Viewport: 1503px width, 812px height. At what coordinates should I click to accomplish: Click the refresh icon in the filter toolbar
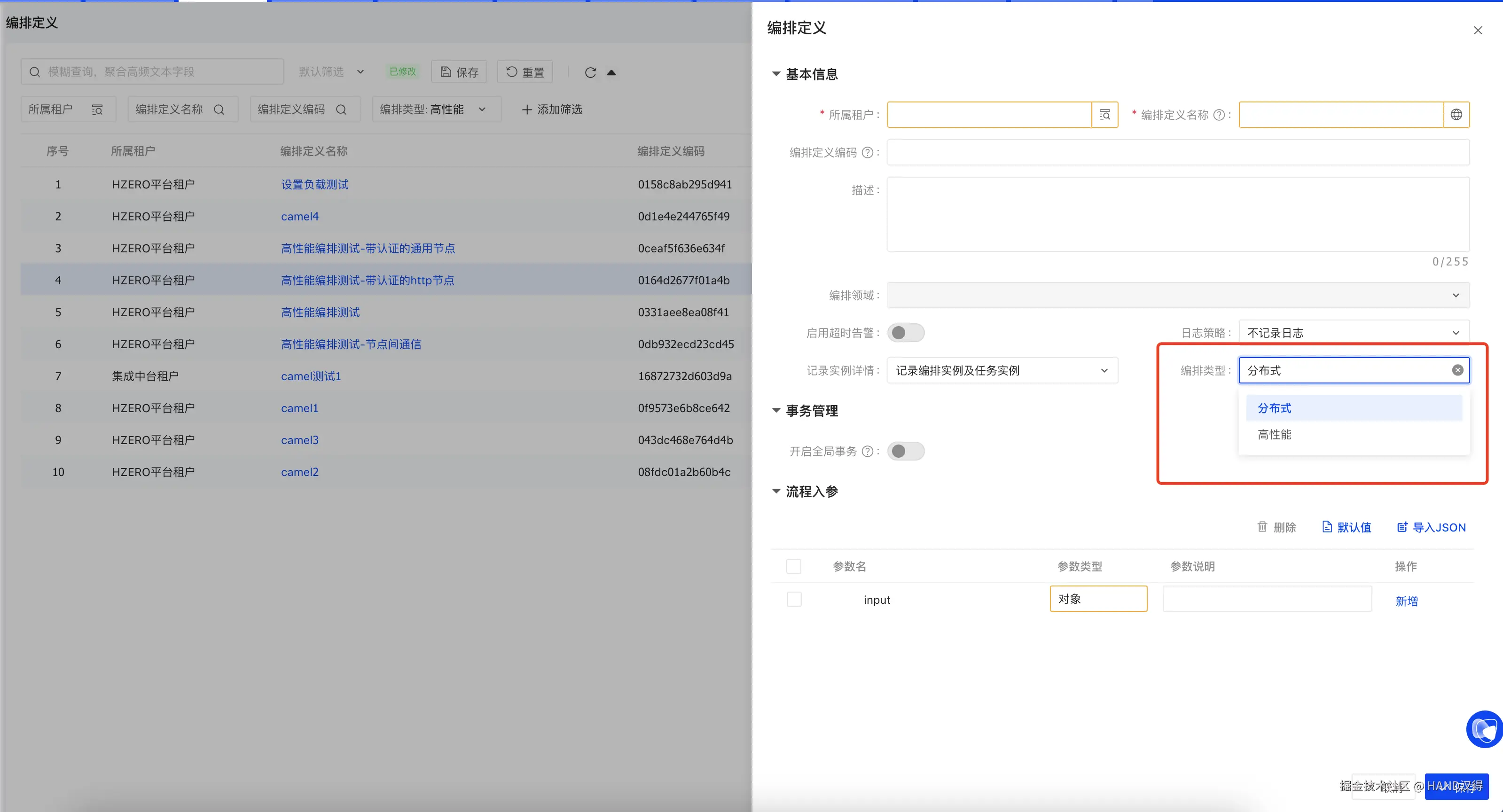(x=590, y=72)
